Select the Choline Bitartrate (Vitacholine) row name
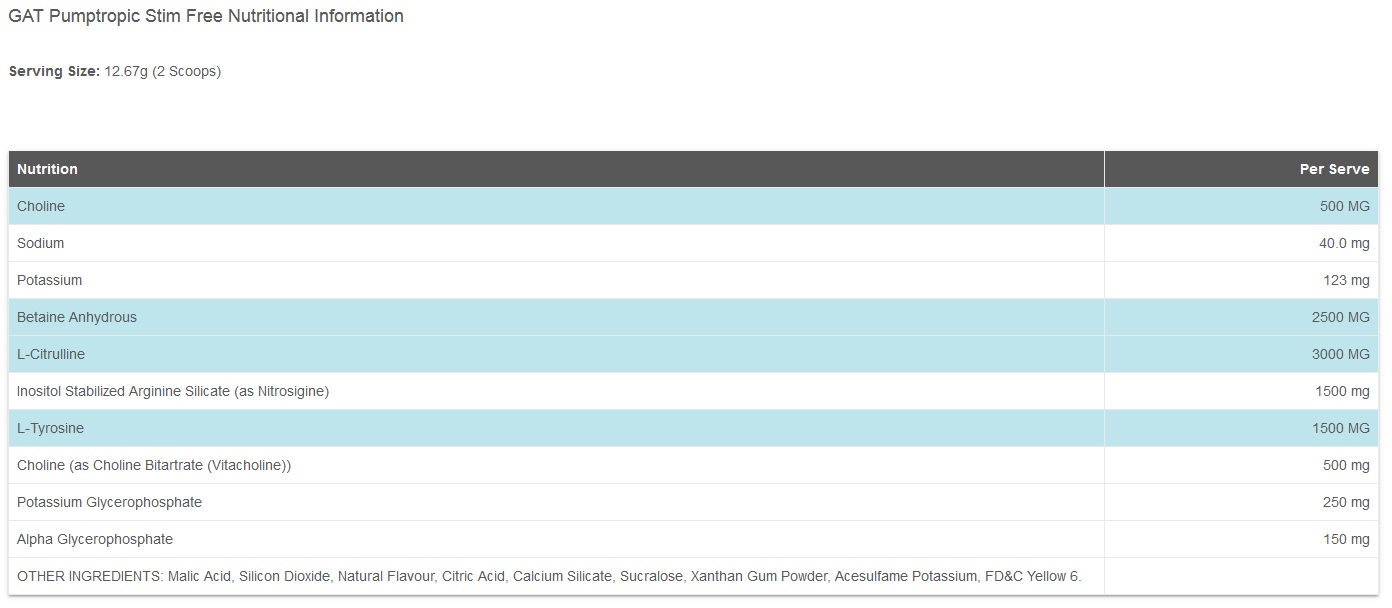The width and height of the screenshot is (1392, 608). 154,465
